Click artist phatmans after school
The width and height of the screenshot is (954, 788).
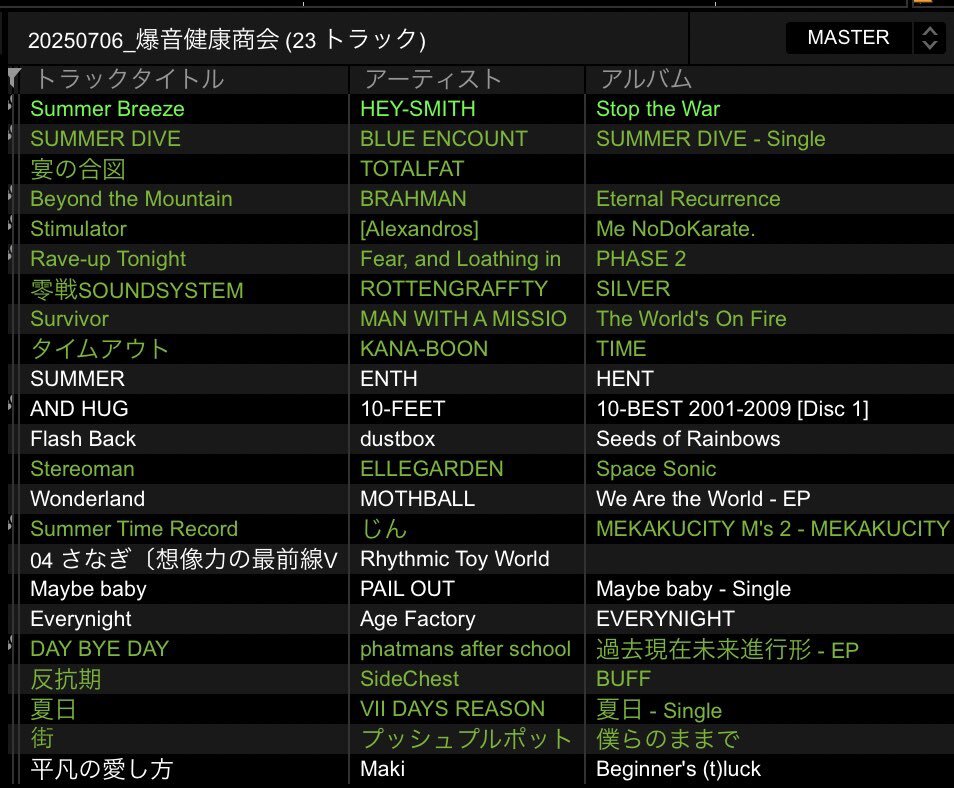pos(465,649)
